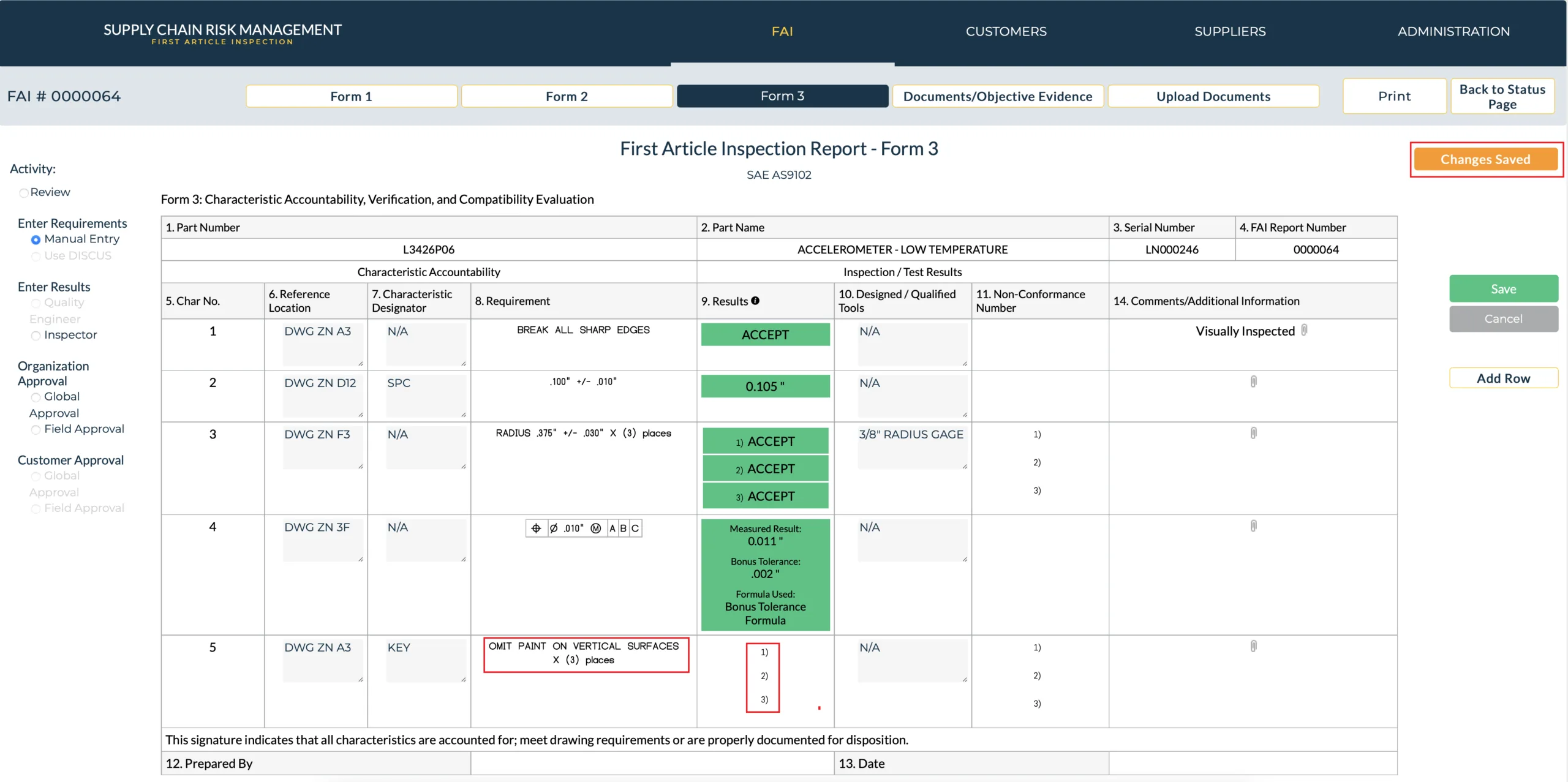Click the Print button

point(1394,96)
